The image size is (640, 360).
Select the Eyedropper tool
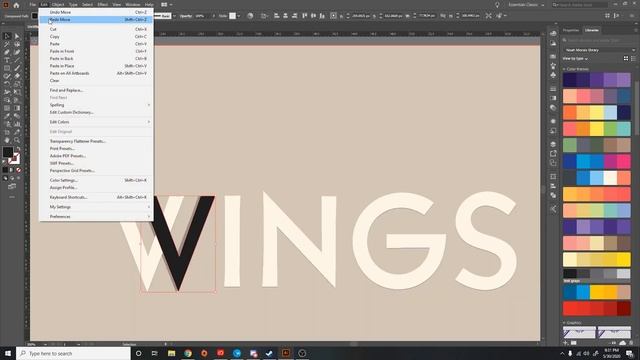coord(7,116)
